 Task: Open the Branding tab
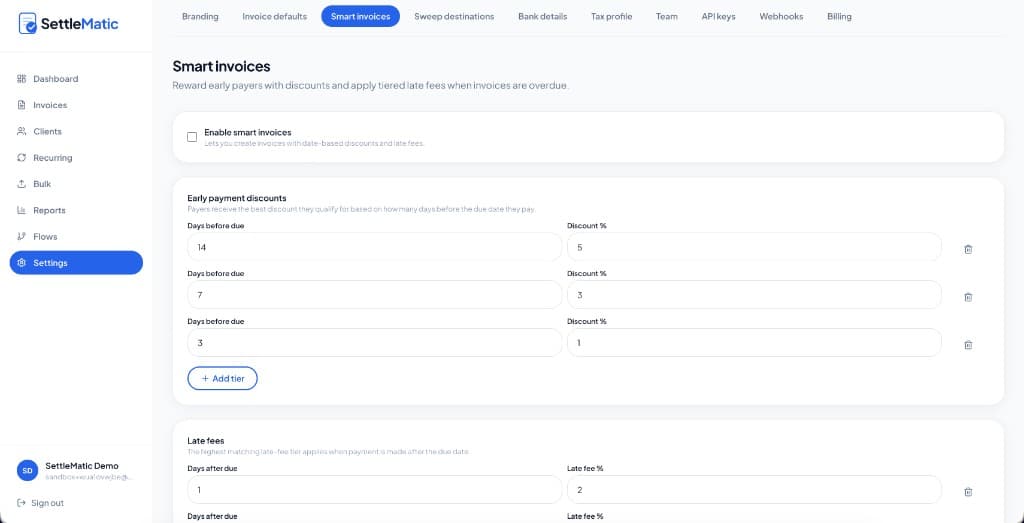point(200,16)
